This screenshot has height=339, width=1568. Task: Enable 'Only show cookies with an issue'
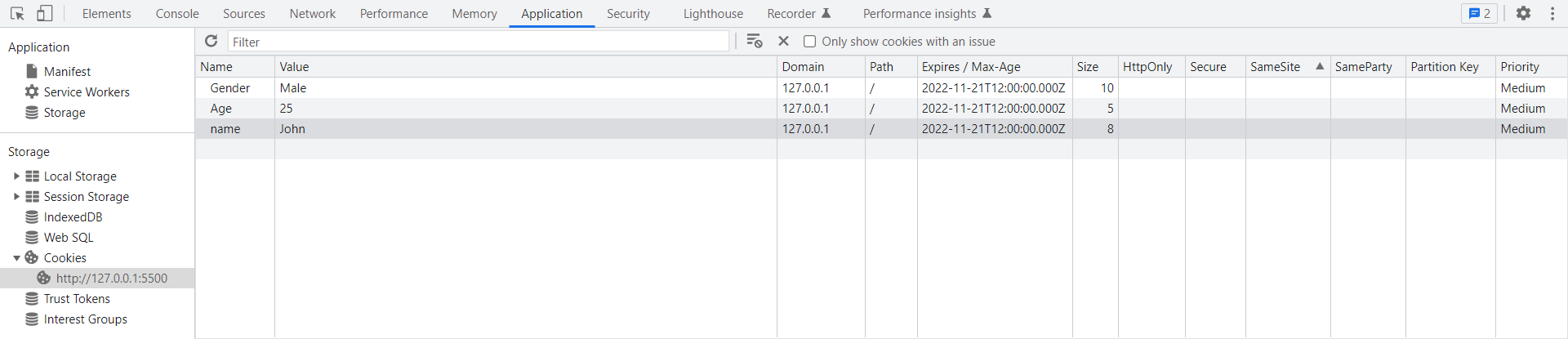(x=810, y=42)
